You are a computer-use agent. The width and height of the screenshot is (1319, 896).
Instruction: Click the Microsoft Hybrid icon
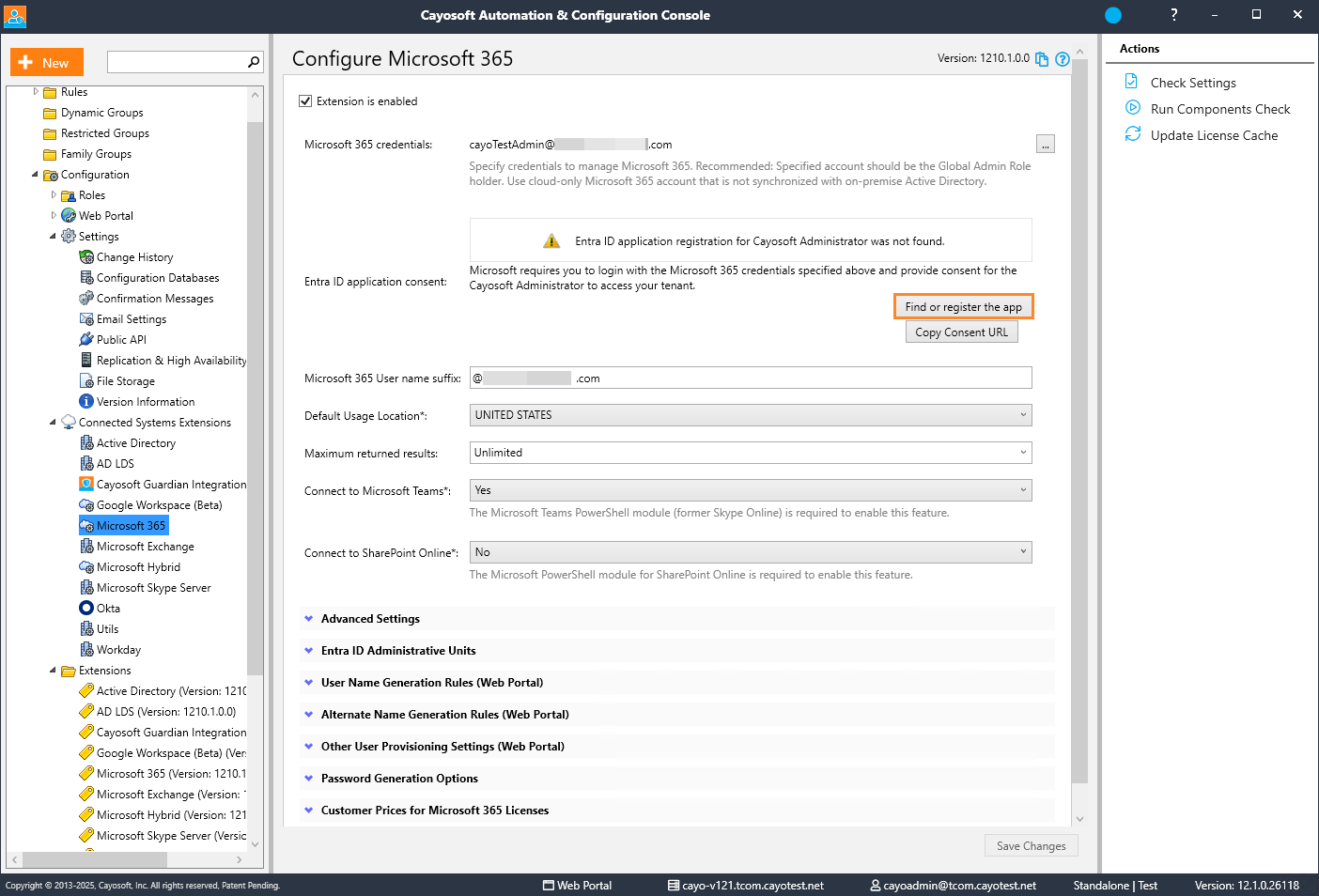tap(86, 566)
